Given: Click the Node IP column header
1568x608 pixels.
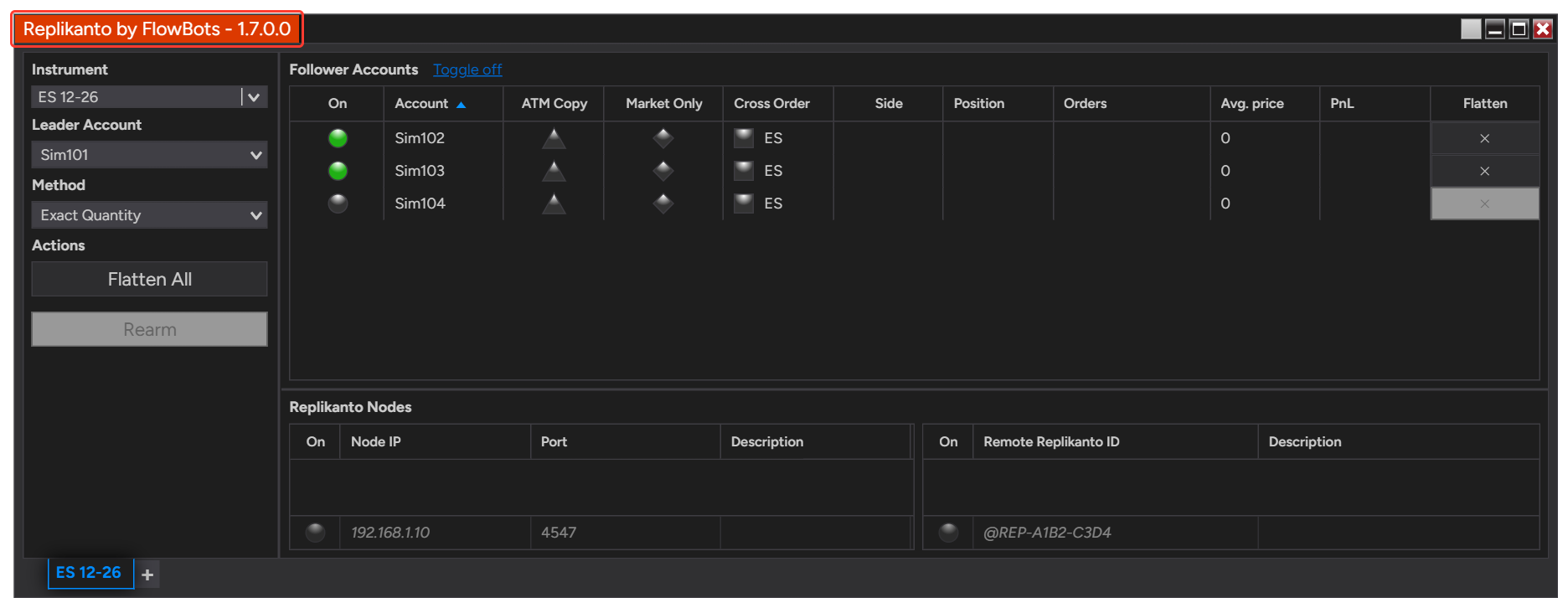Looking at the screenshot, I should coord(435,441).
